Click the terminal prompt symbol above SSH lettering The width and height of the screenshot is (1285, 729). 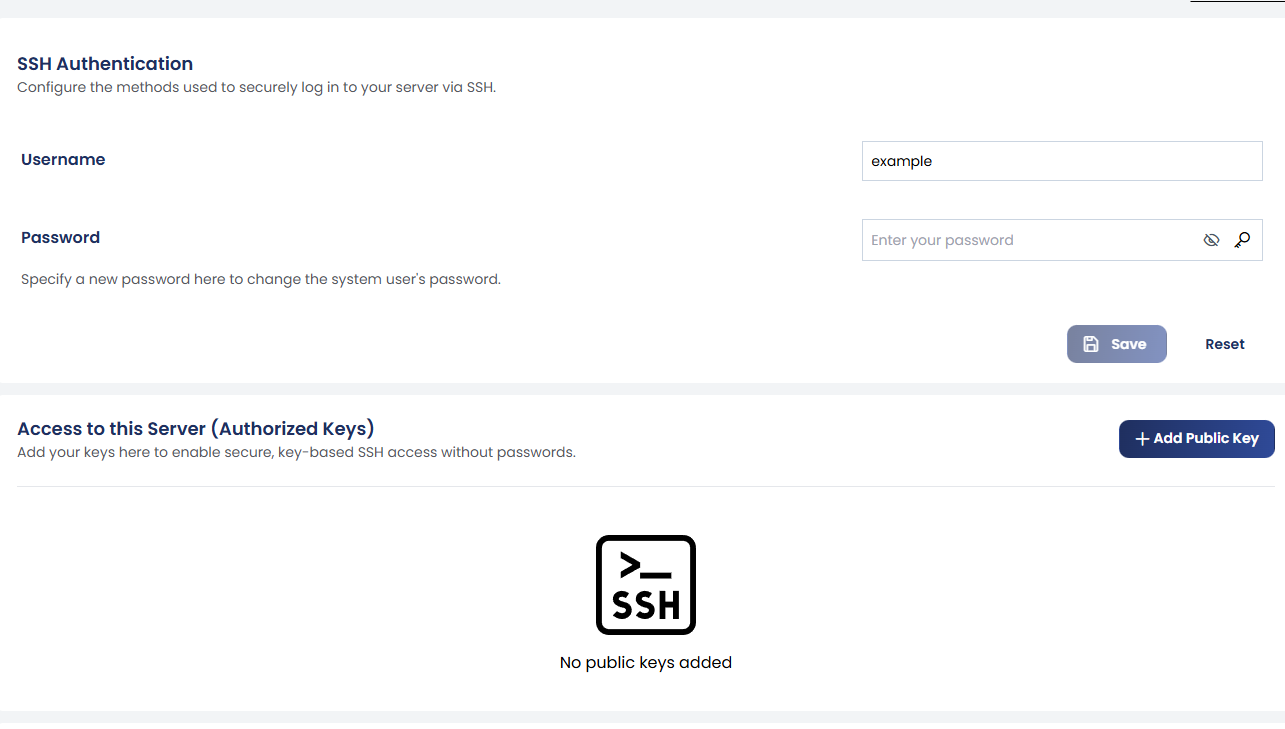click(x=645, y=566)
